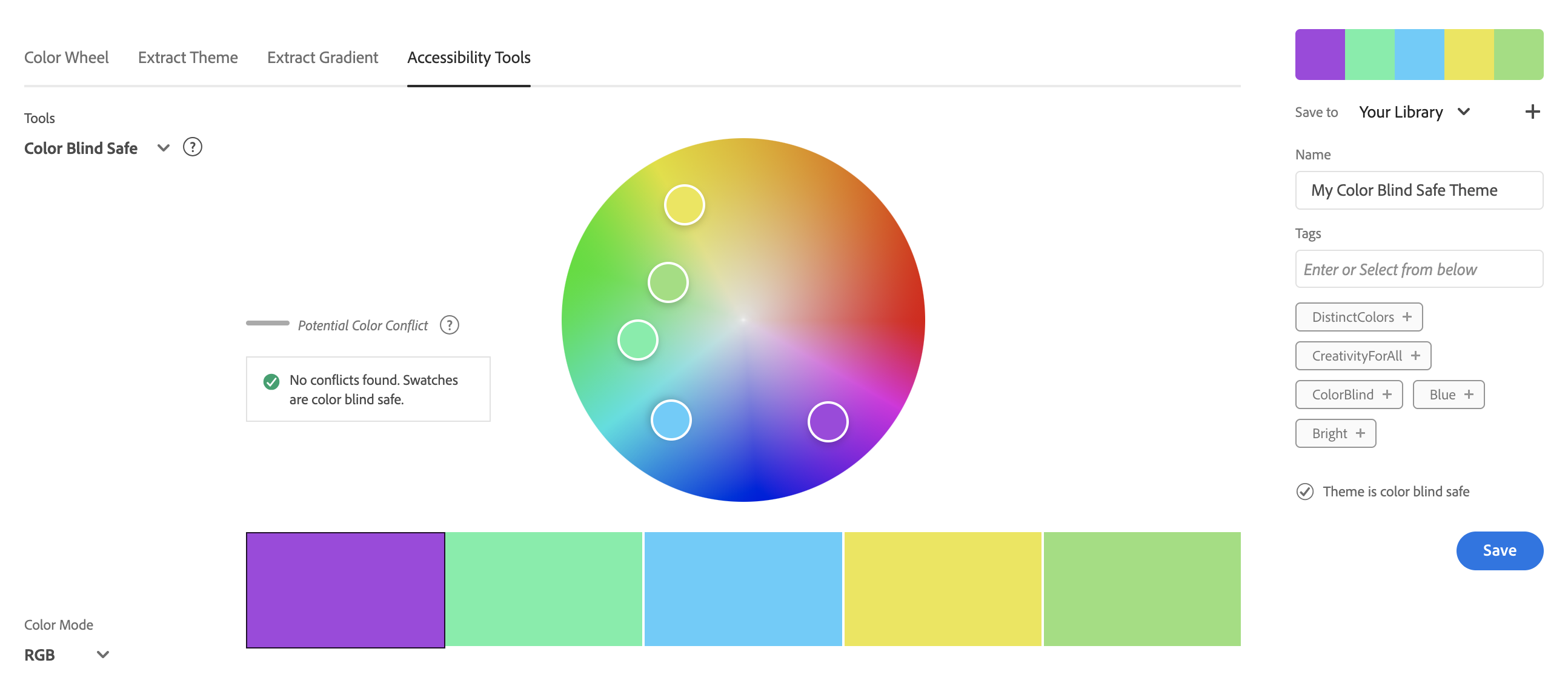Click green check in no conflicts message
1568x680 pixels.
click(x=271, y=381)
